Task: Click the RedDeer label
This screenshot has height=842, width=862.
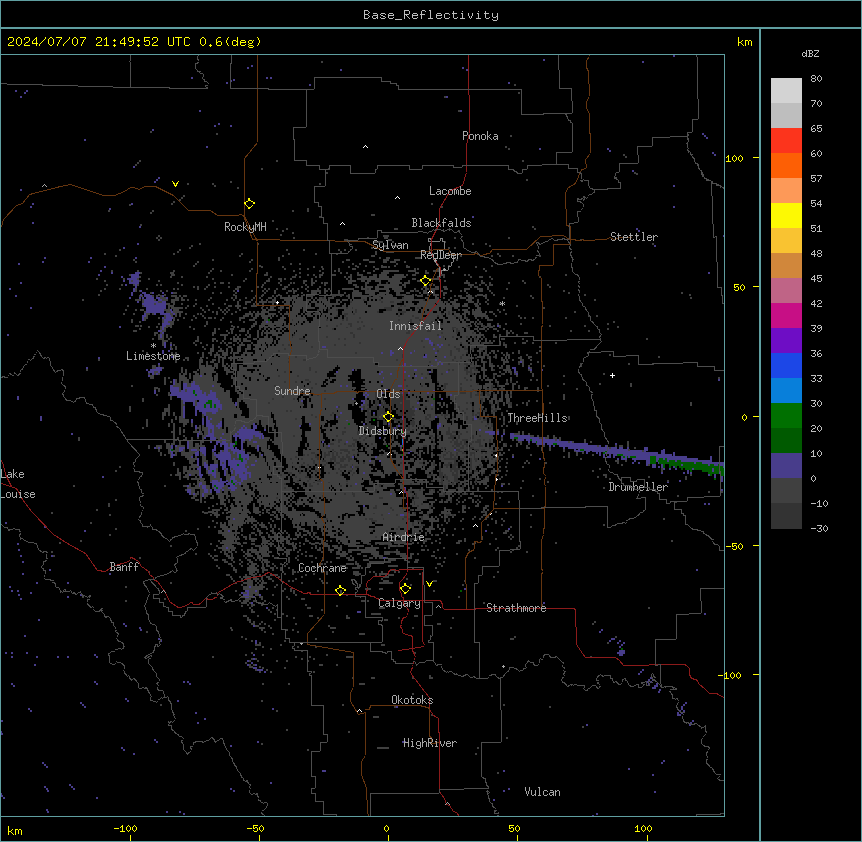Action: (x=441, y=255)
